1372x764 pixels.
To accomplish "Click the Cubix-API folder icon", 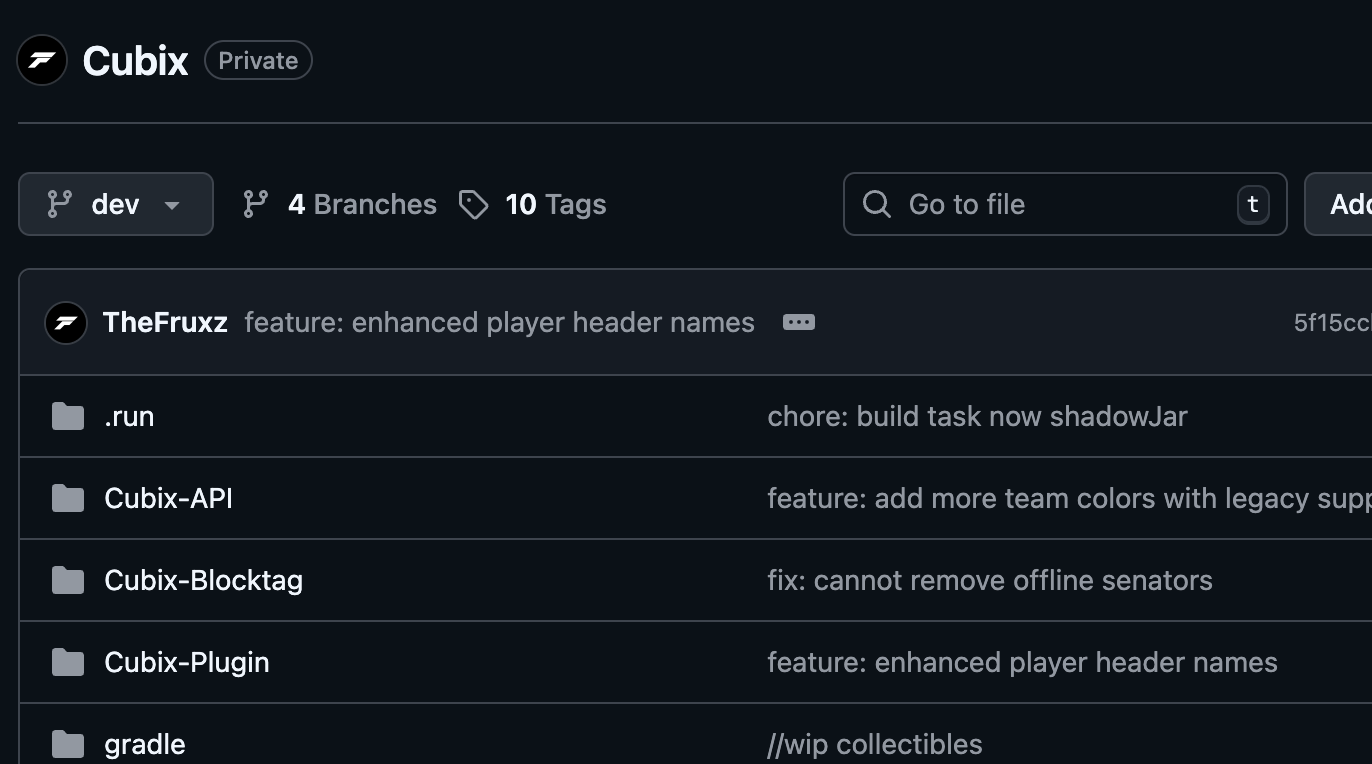I will (x=68, y=498).
